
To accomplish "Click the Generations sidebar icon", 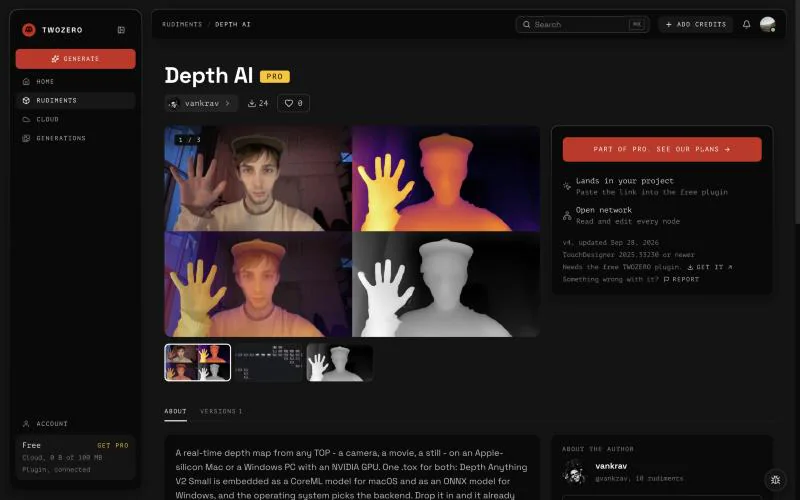I will (x=26, y=138).
